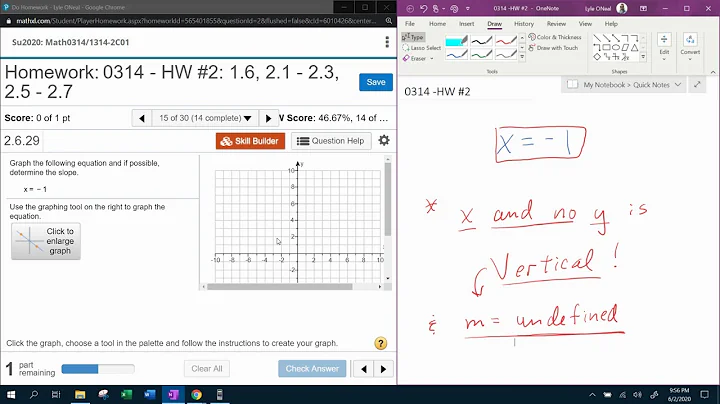This screenshot has height=404, width=720.
Task: Open the 15 of 30 question selector
Action: tap(205, 118)
